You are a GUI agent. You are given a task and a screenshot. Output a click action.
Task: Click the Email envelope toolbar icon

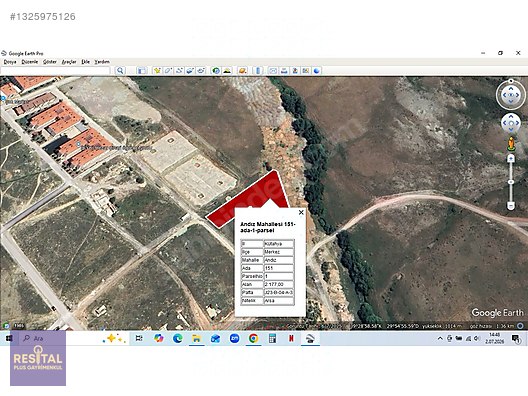273,70
